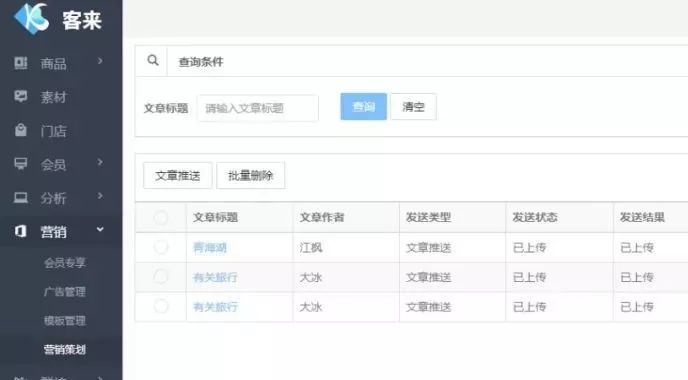Expand the 分析 menu chevron
Screen dimensions: 688x380
(100, 196)
